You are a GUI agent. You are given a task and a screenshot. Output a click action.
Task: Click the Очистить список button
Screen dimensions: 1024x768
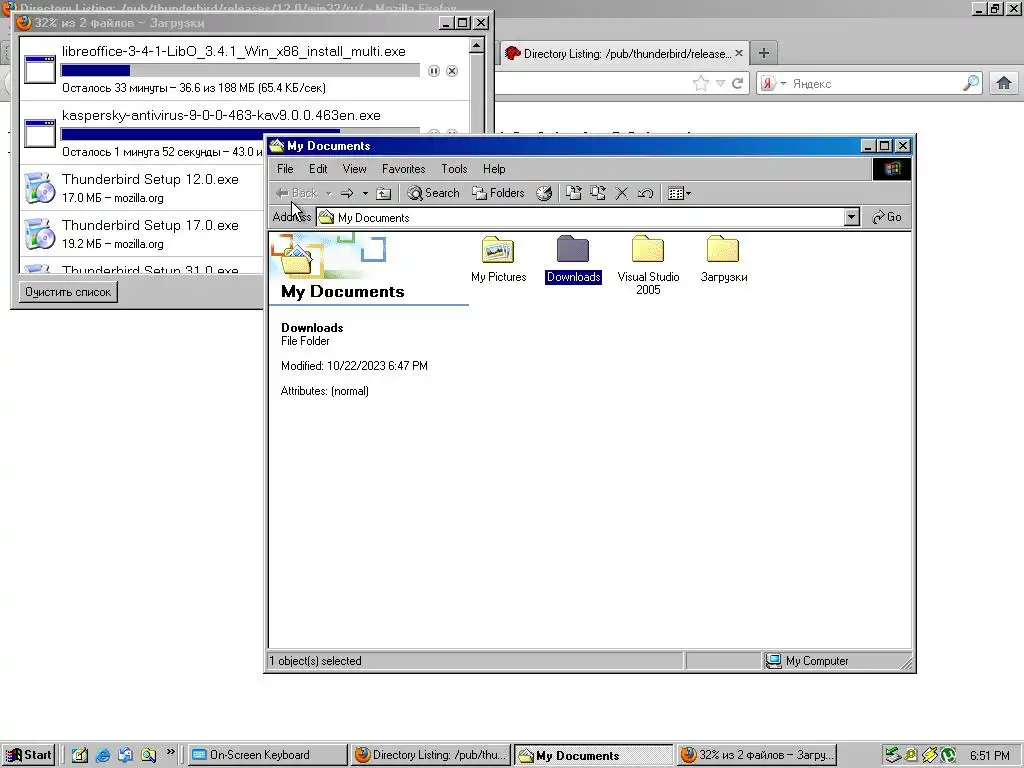click(x=68, y=292)
